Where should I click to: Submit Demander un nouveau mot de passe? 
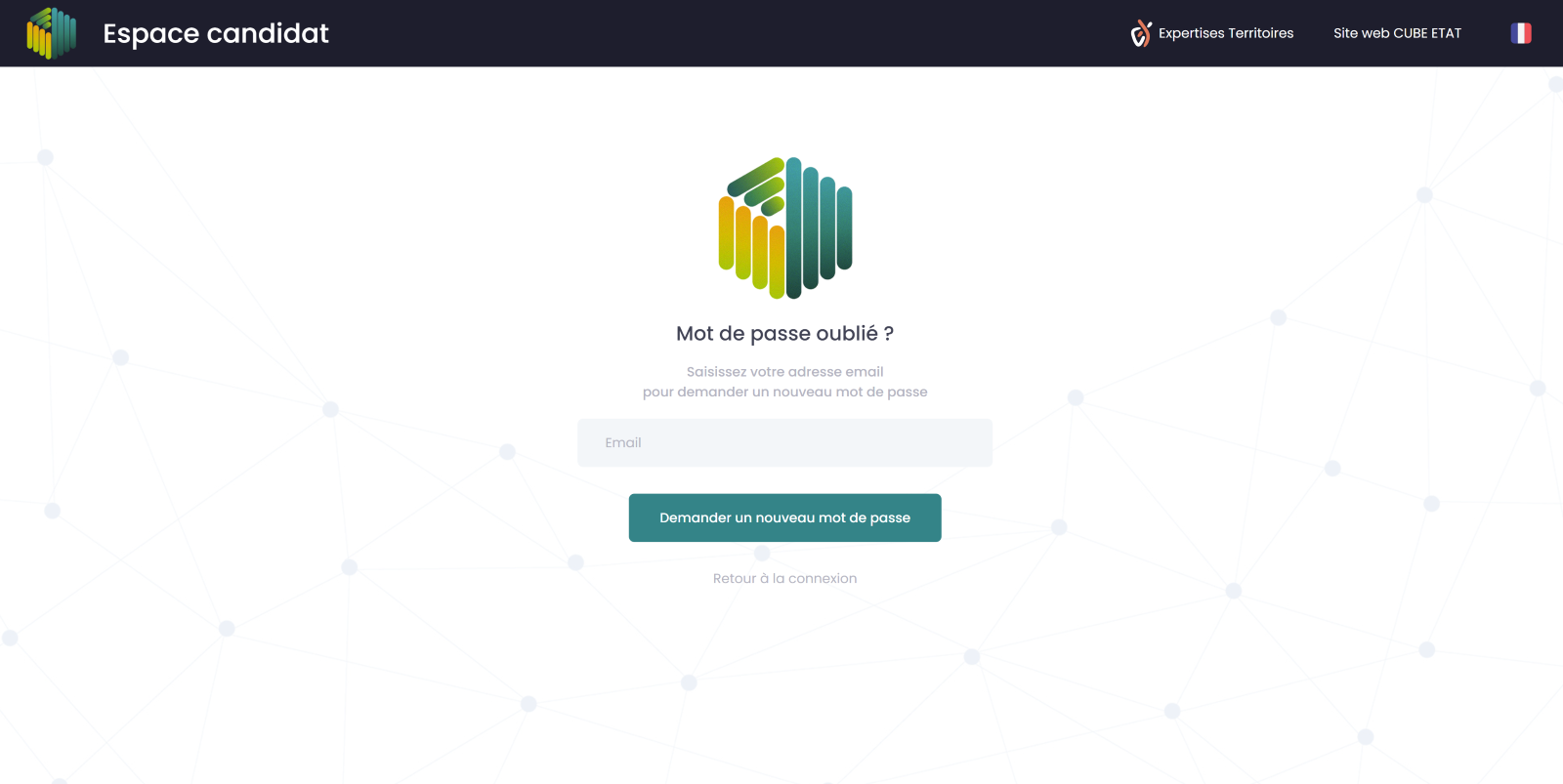pyautogui.click(x=784, y=517)
